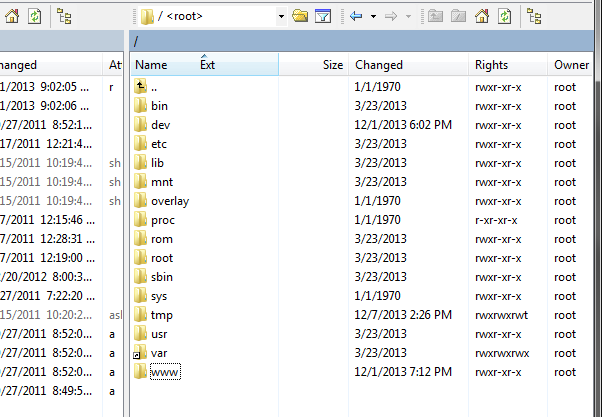This screenshot has height=417, width=602.
Task: Click the remote panel Home directory icon
Action: click(x=482, y=17)
